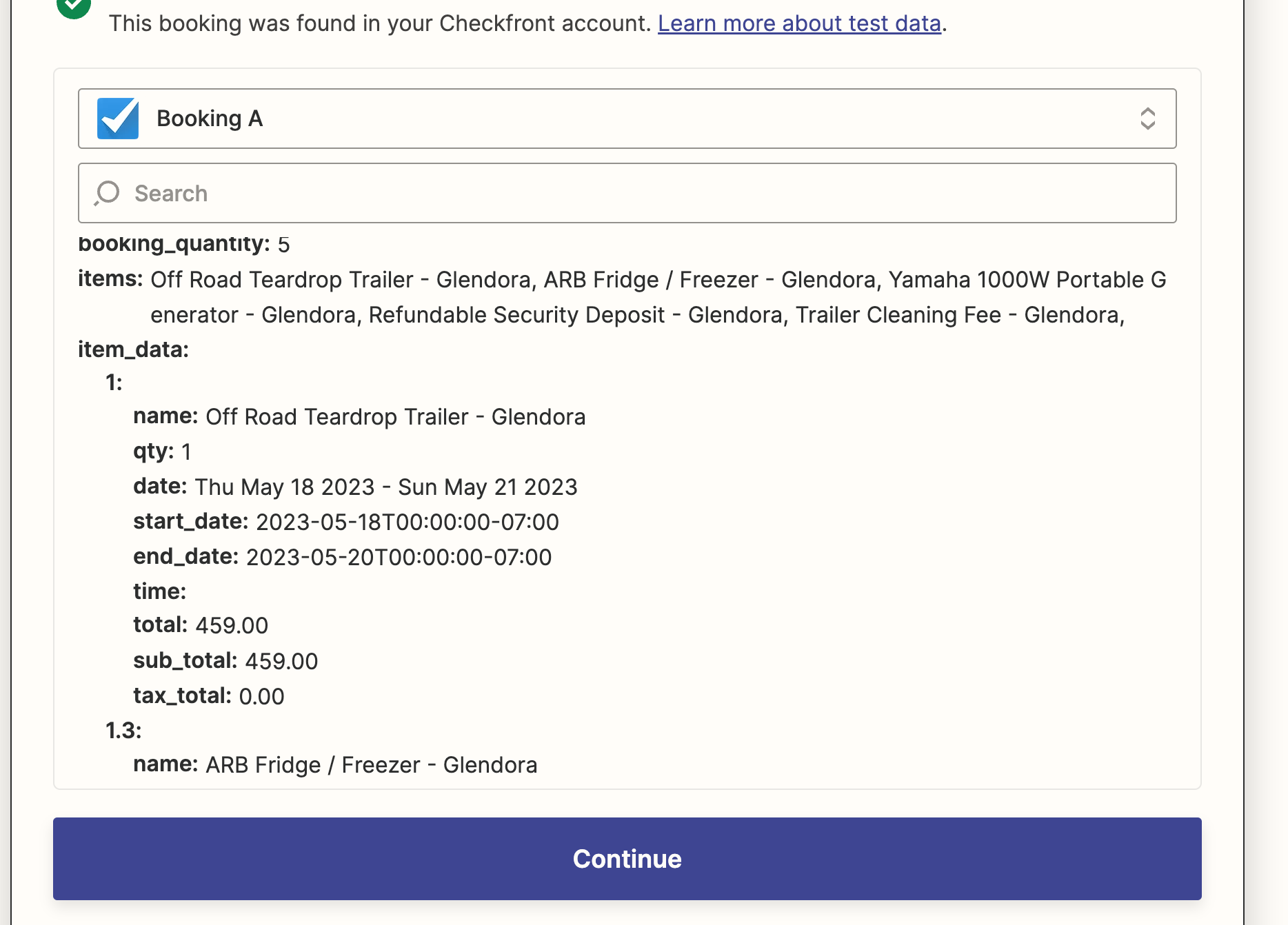
Task: Click the item_data field label
Action: pyautogui.click(x=133, y=349)
